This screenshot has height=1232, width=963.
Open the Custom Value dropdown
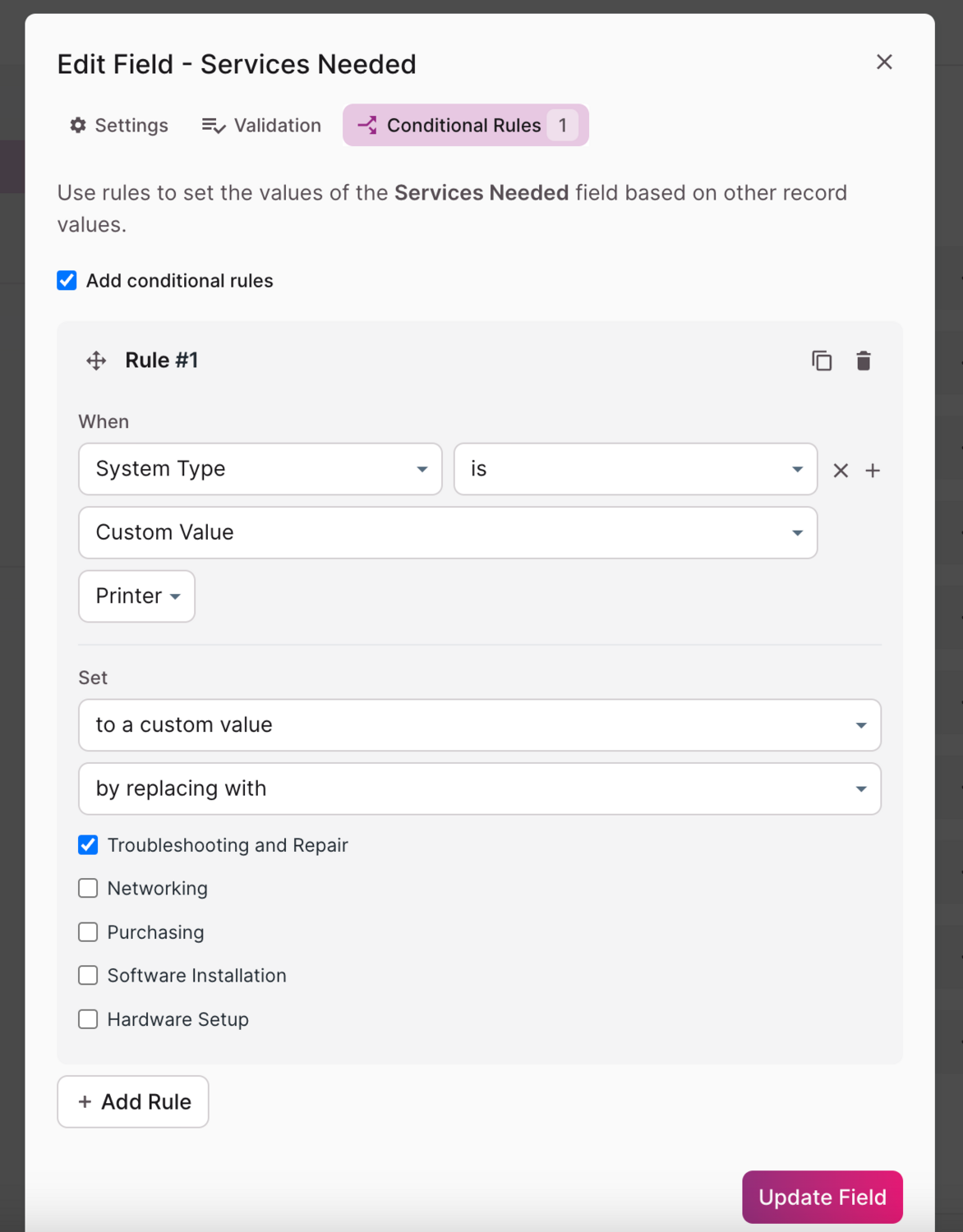447,533
